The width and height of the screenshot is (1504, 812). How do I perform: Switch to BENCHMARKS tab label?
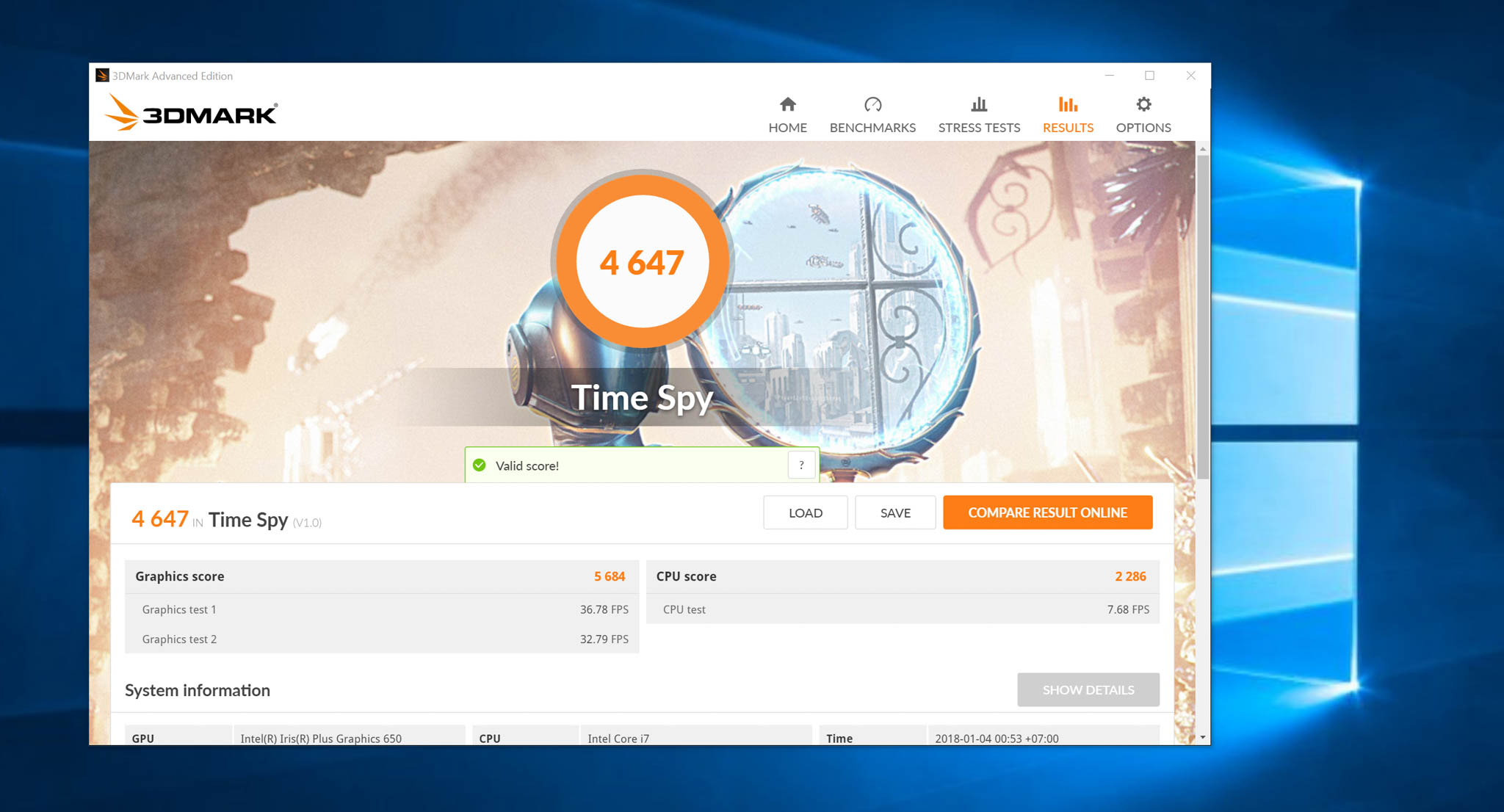point(872,128)
